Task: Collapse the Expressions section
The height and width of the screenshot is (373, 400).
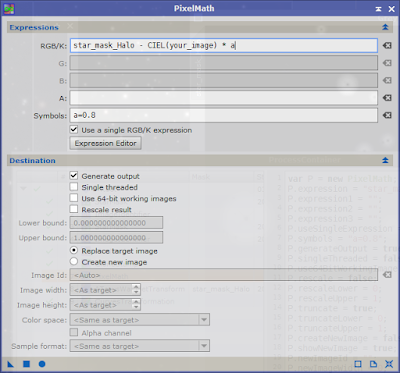Action: pyautogui.click(x=385, y=27)
